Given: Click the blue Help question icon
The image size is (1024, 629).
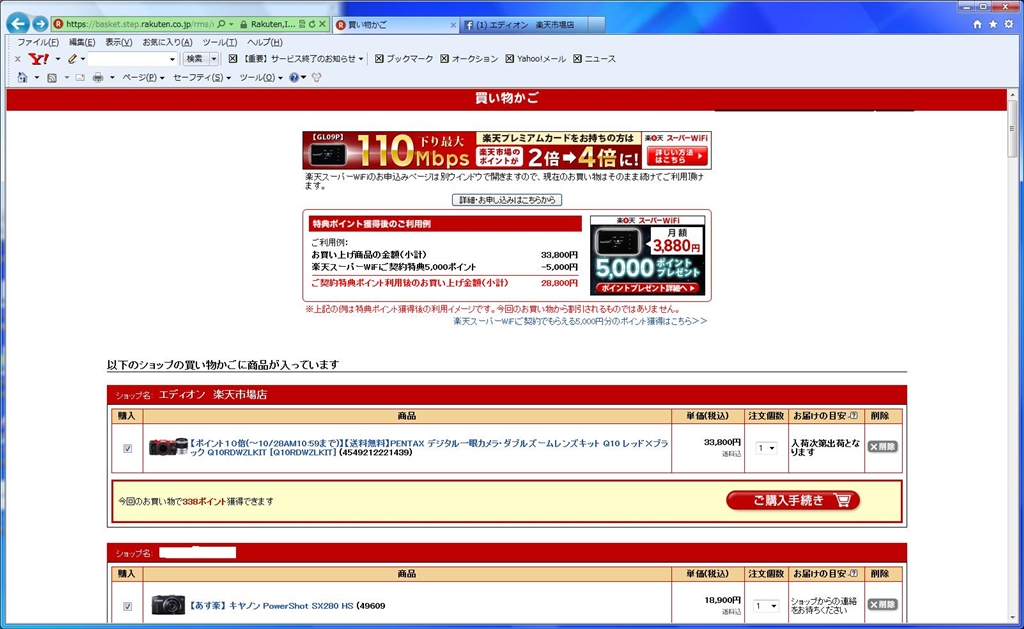Looking at the screenshot, I should coord(294,77).
